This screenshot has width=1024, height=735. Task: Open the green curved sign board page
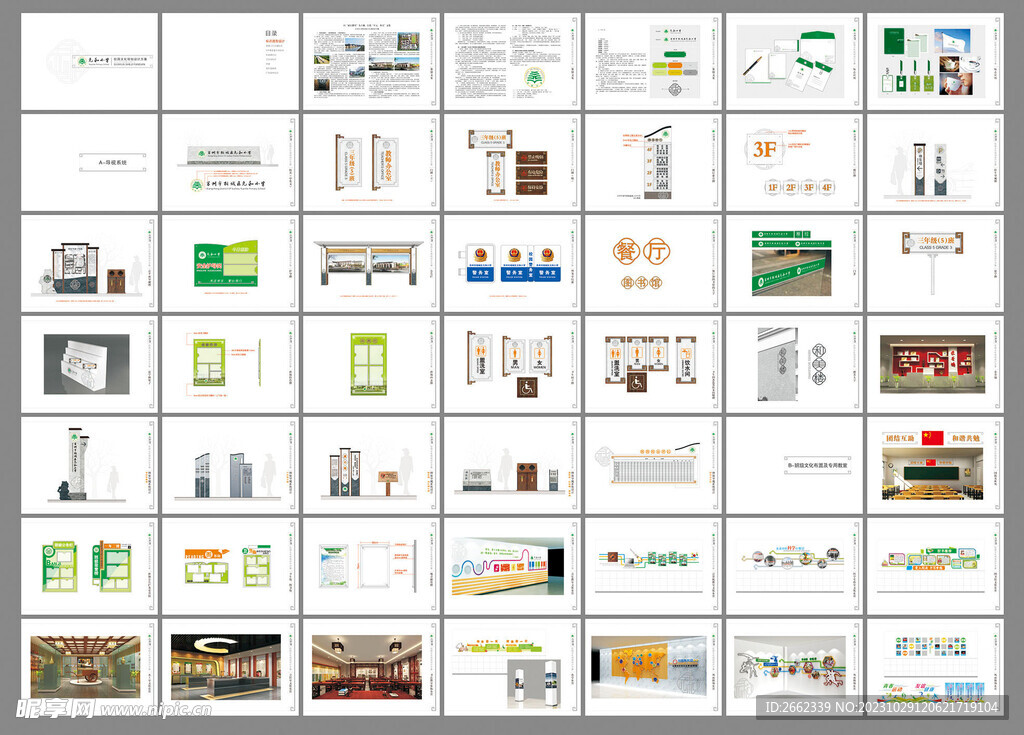tap(231, 263)
